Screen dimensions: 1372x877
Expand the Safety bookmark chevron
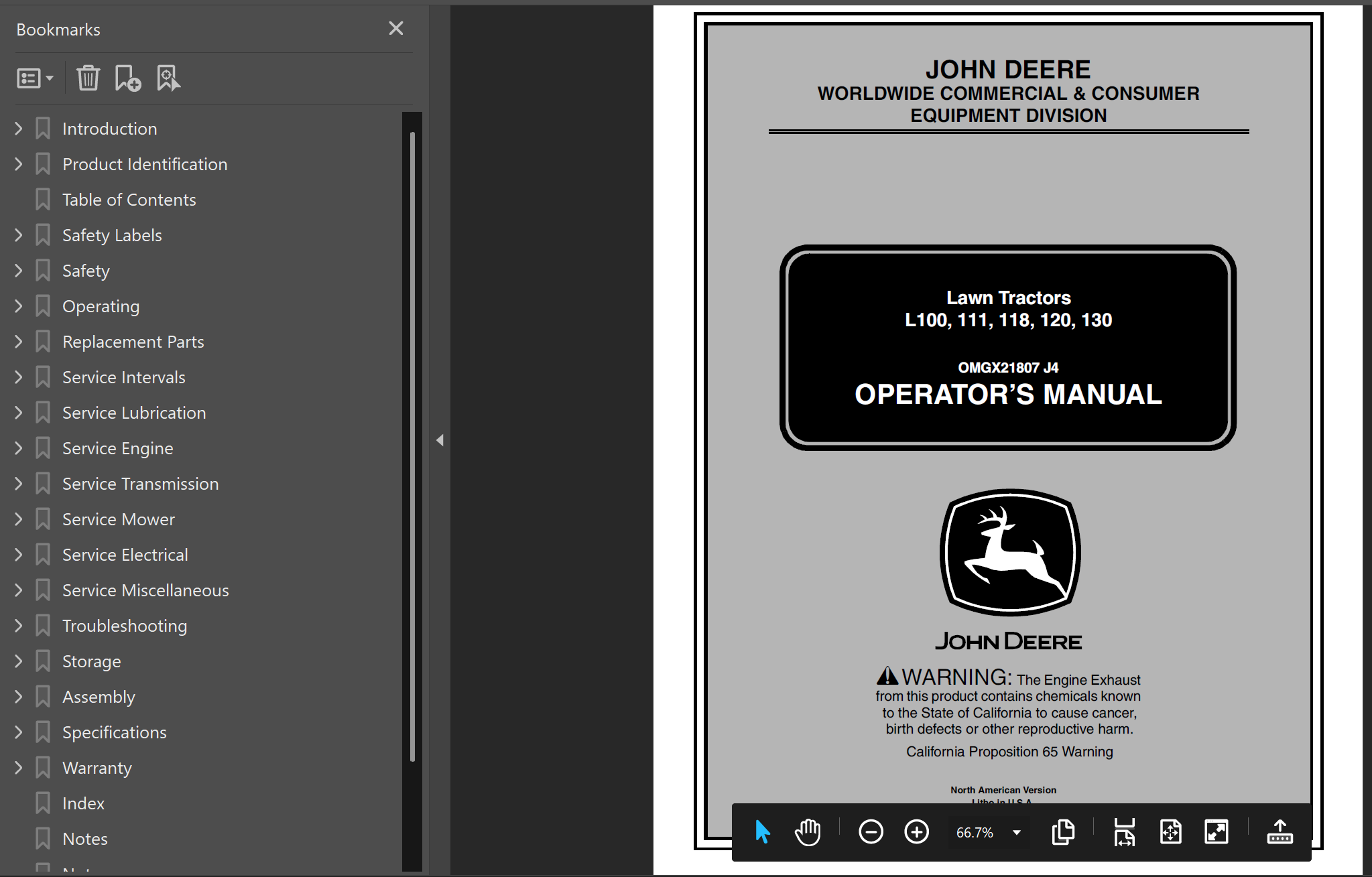click(x=19, y=271)
